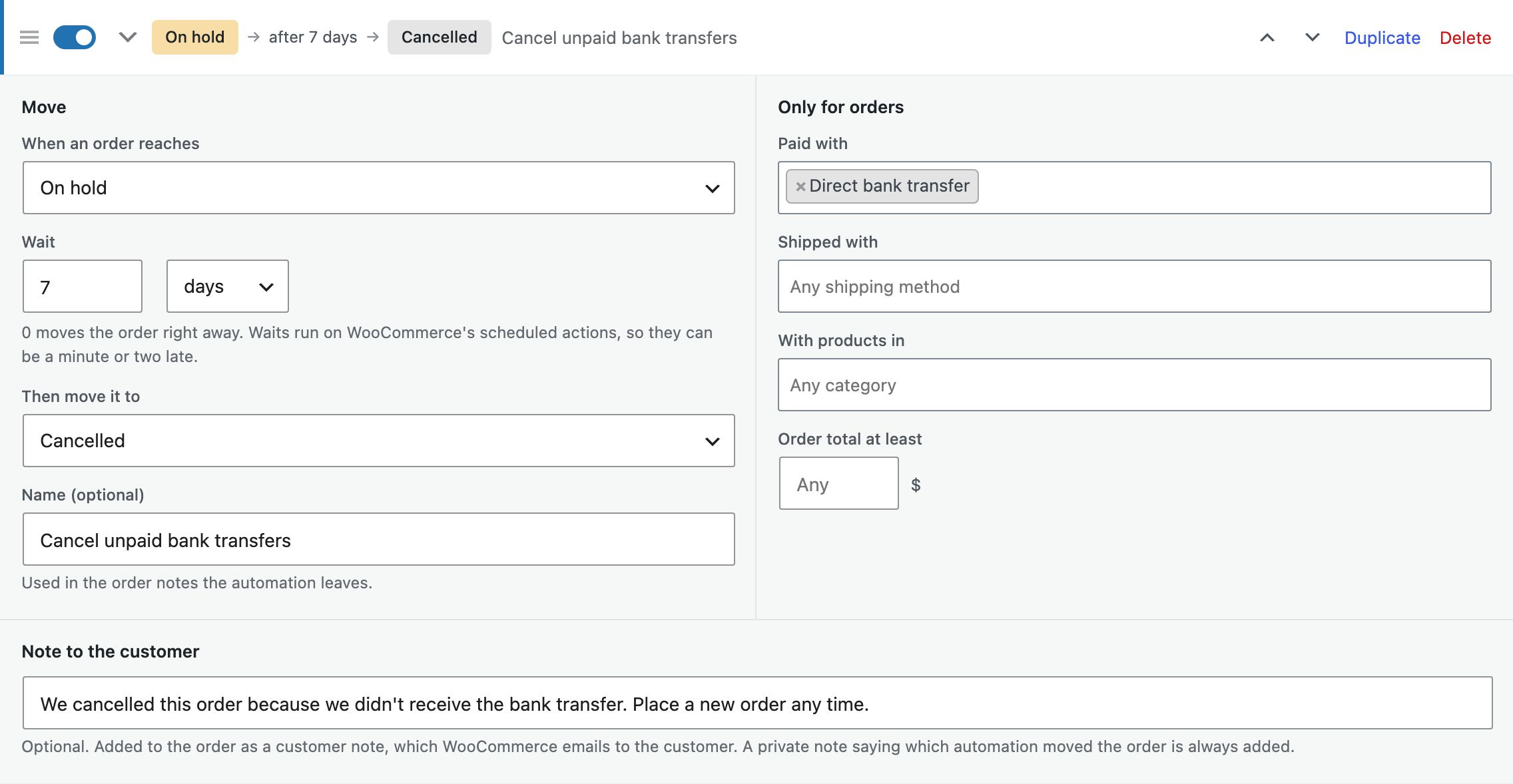Toggle the automation enabled switch off
The width and height of the screenshot is (1513, 784).
pyautogui.click(x=75, y=37)
